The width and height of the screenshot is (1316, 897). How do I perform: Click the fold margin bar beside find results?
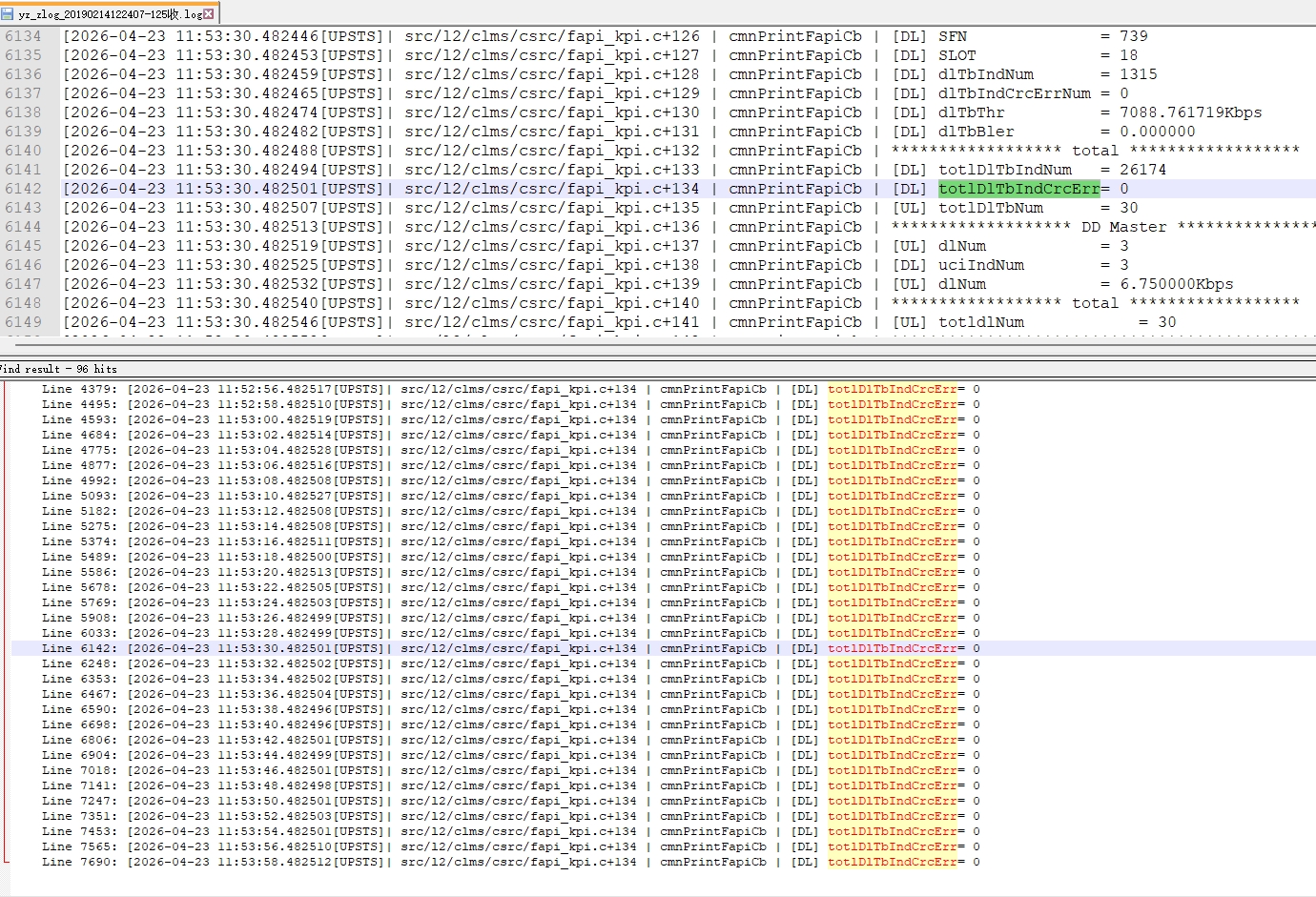coord(6,620)
